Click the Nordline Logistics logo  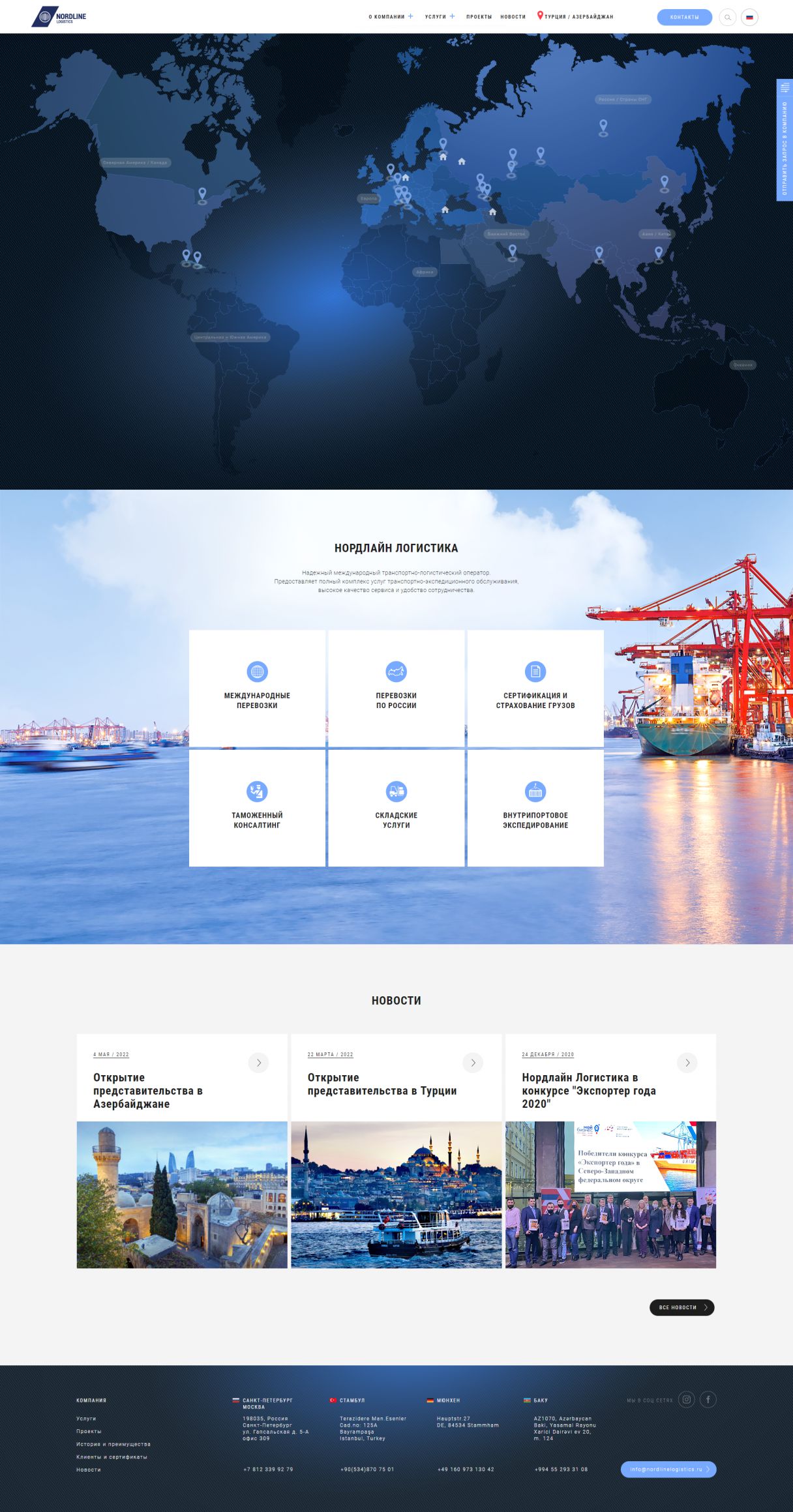[59, 17]
